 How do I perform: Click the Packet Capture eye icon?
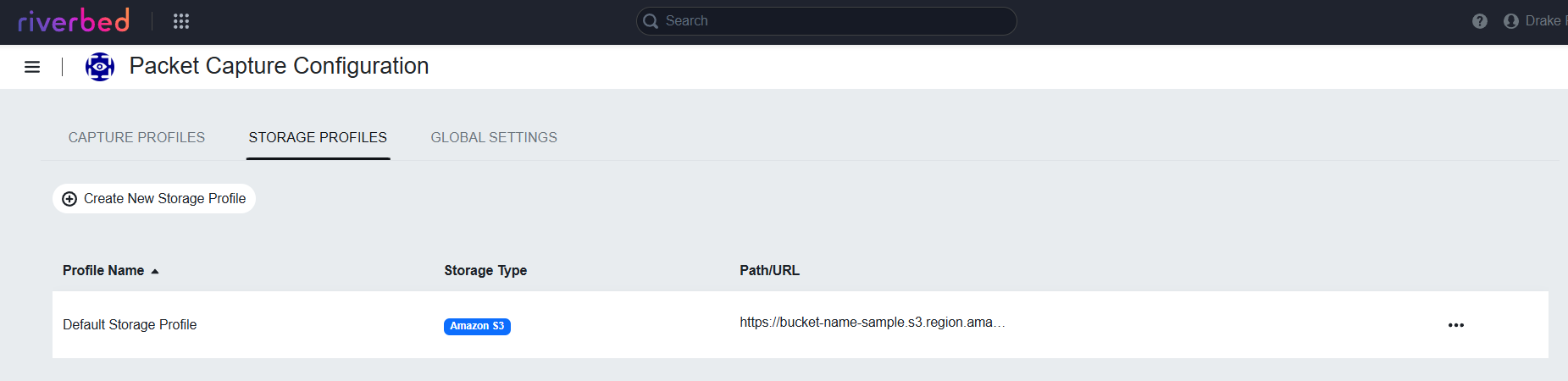coord(100,67)
